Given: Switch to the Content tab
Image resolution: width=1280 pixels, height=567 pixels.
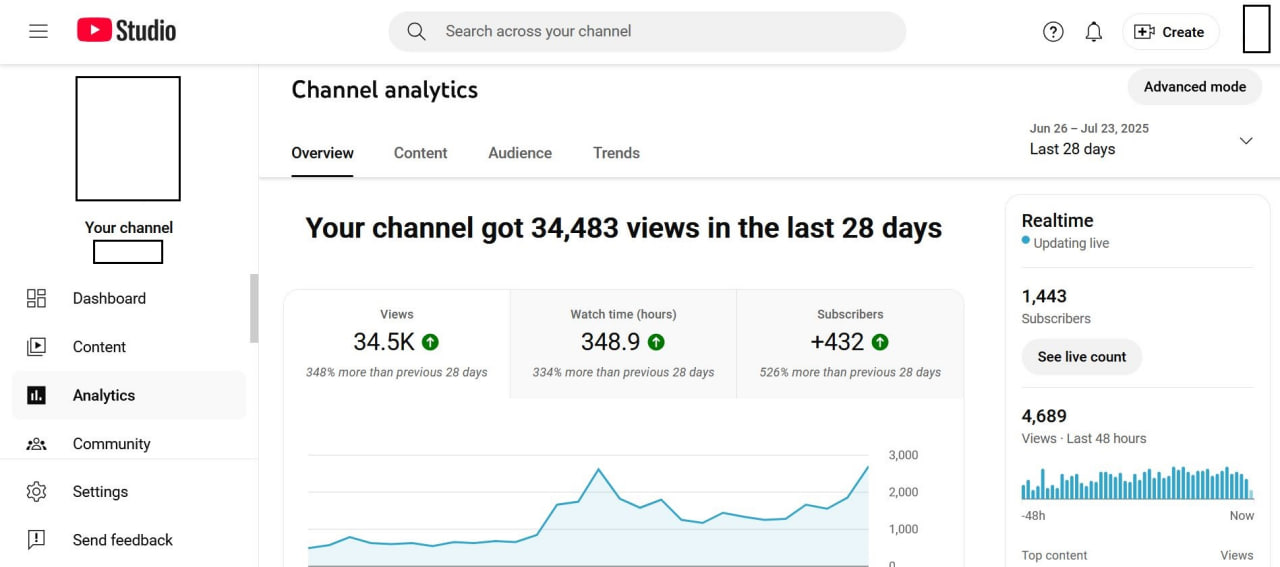Looking at the screenshot, I should pyautogui.click(x=420, y=153).
